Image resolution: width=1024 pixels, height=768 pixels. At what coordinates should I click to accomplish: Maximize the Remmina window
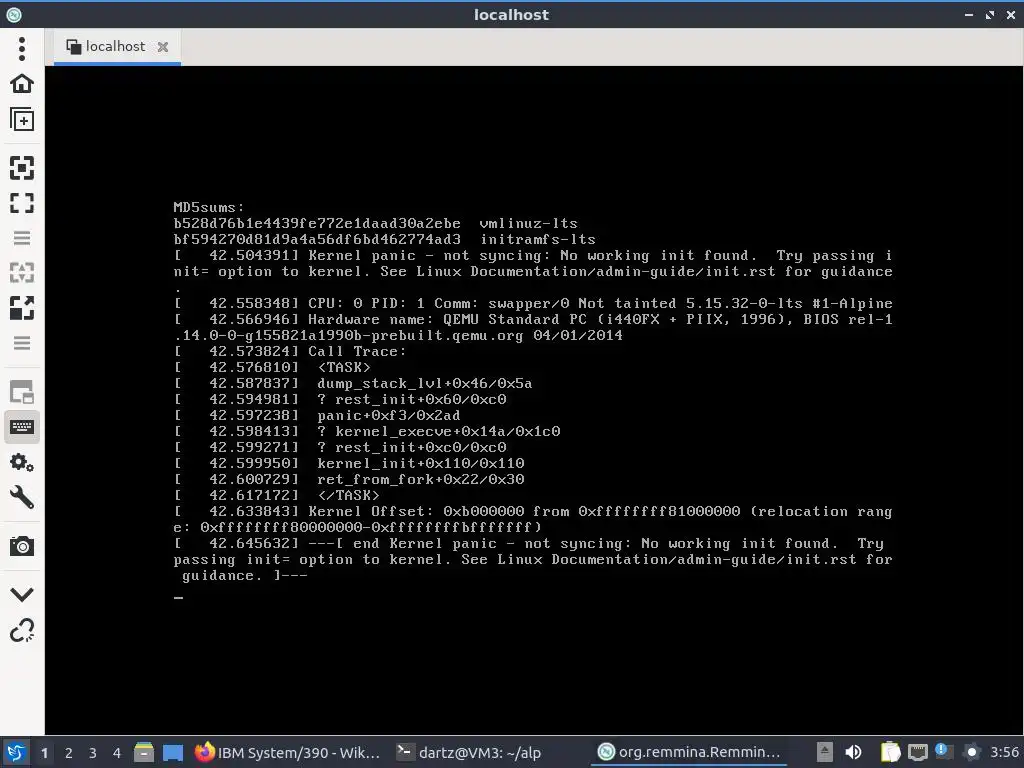pyautogui.click(x=990, y=14)
